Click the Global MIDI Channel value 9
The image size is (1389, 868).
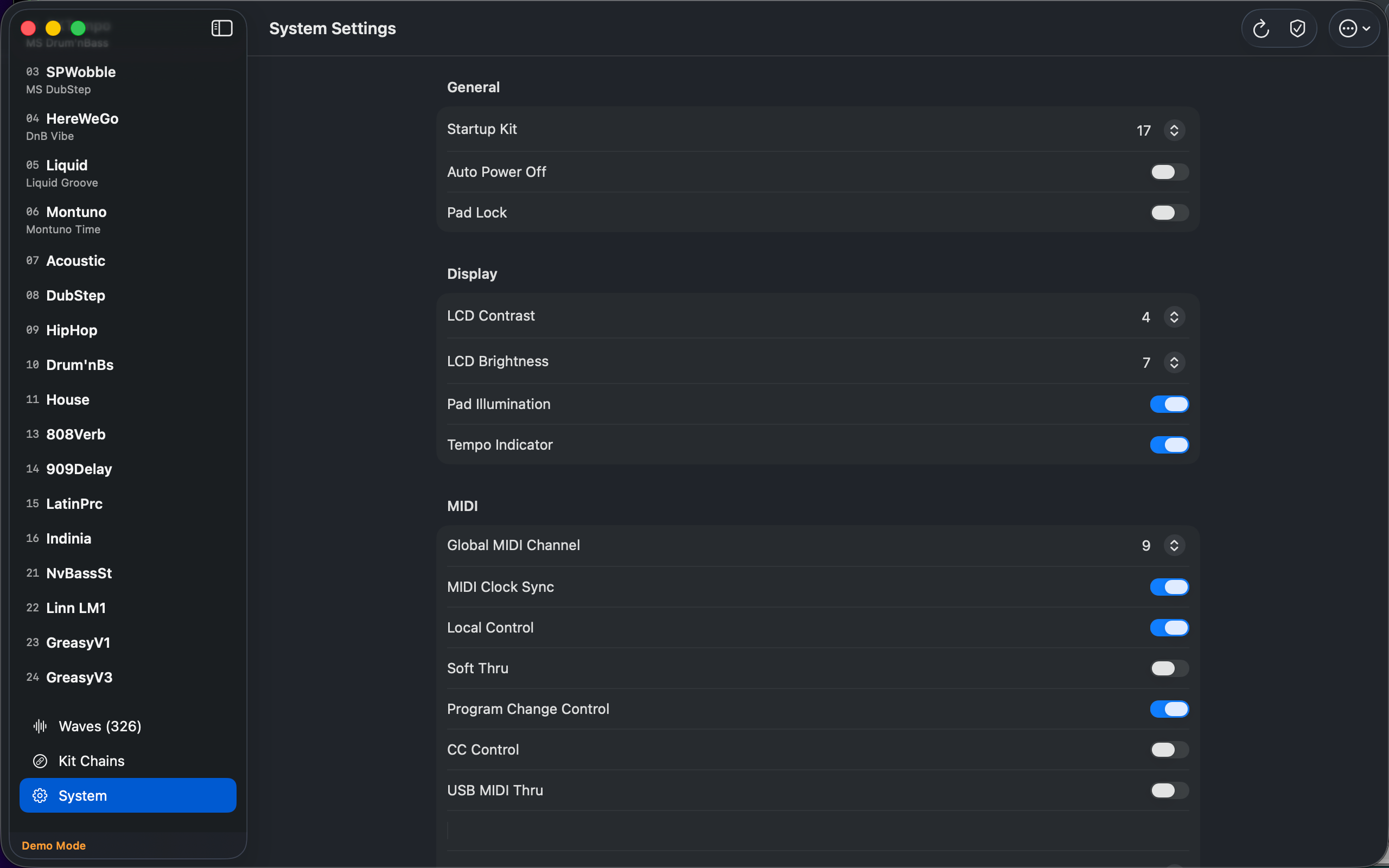click(x=1145, y=546)
